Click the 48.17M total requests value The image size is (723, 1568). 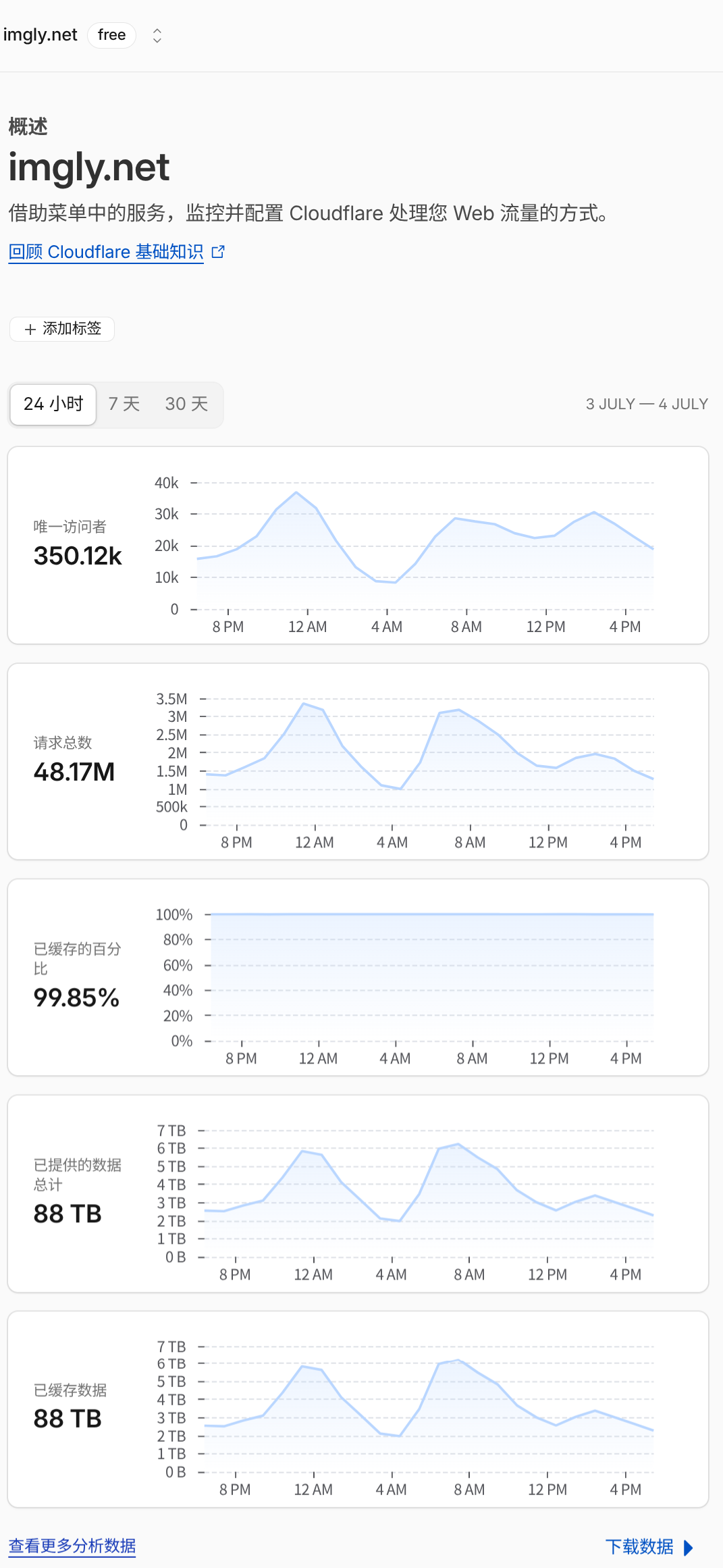click(x=74, y=773)
